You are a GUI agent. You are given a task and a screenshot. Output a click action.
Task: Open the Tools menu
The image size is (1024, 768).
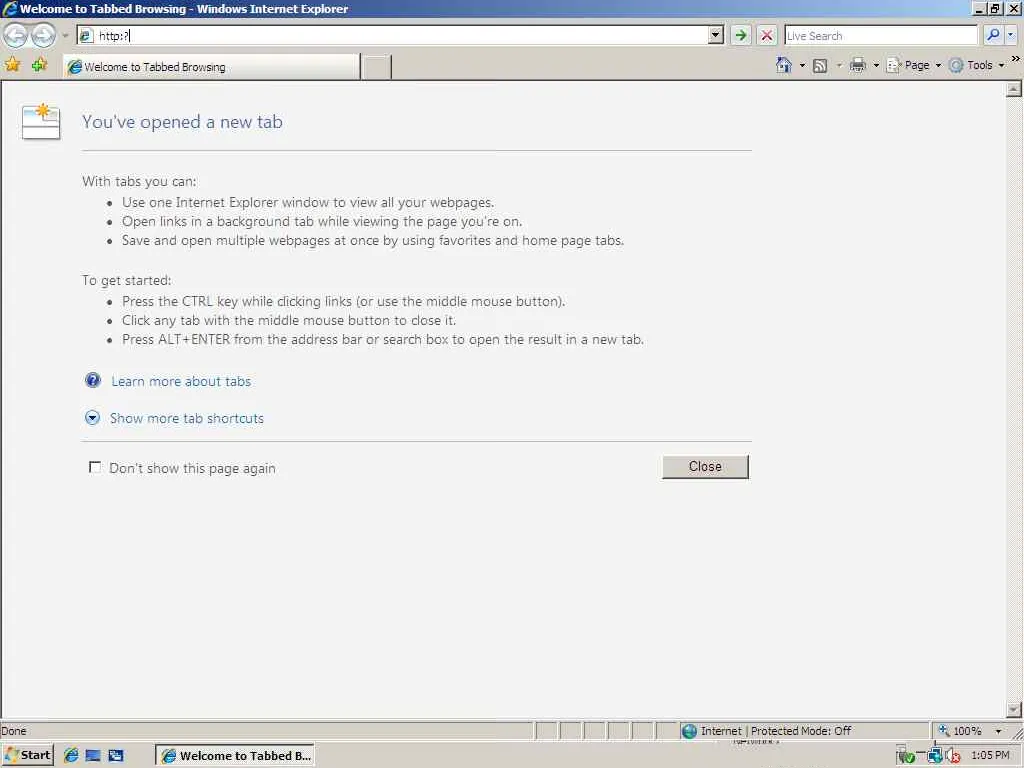pos(977,65)
